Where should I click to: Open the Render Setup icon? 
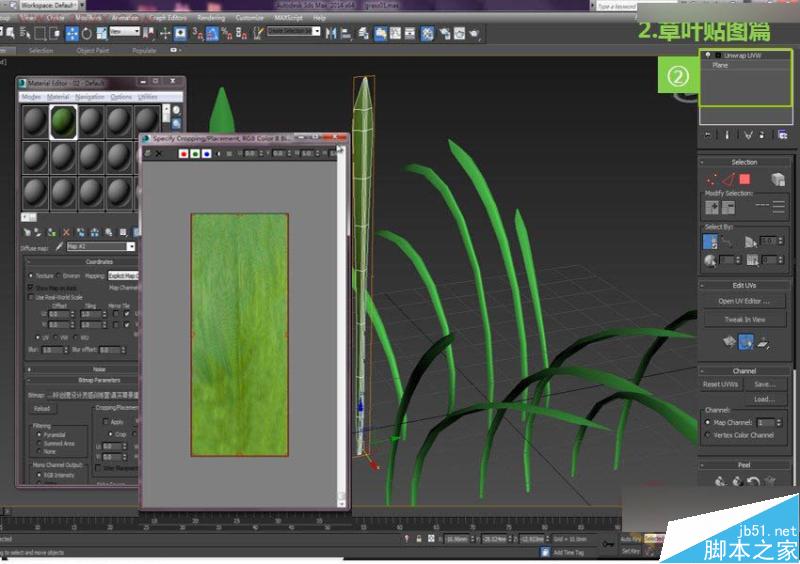(x=445, y=34)
